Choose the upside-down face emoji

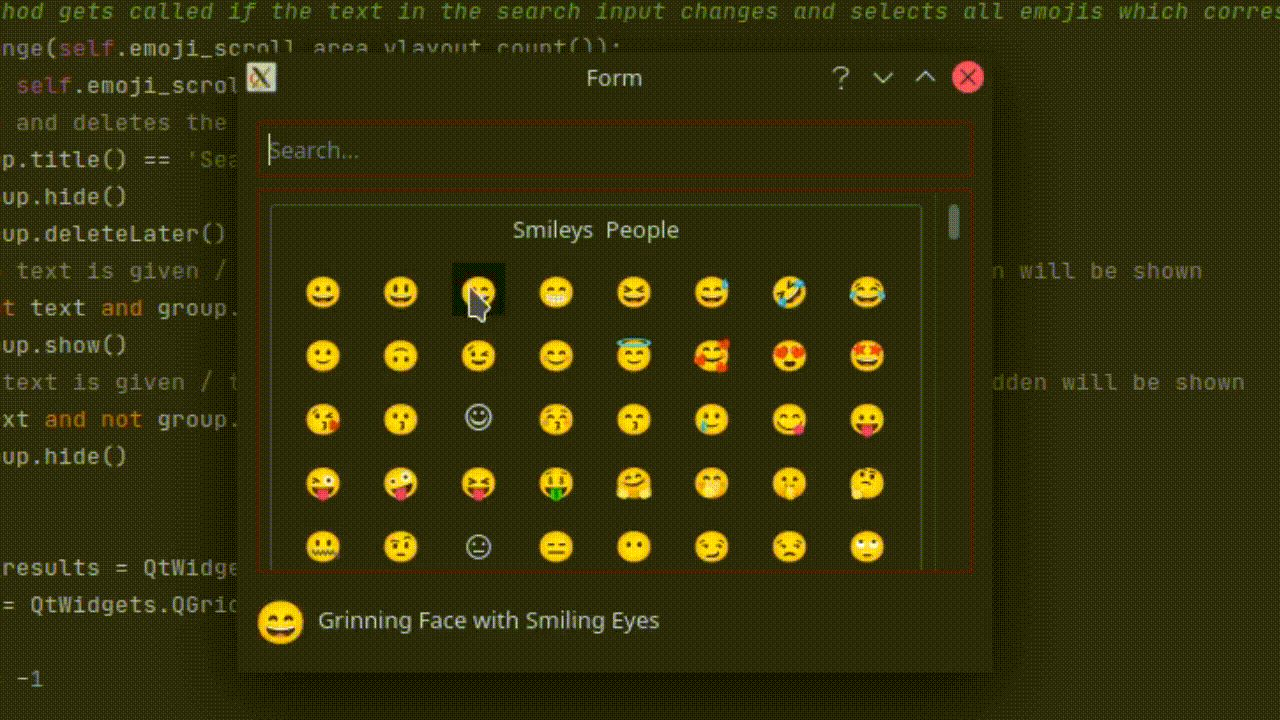(x=400, y=356)
